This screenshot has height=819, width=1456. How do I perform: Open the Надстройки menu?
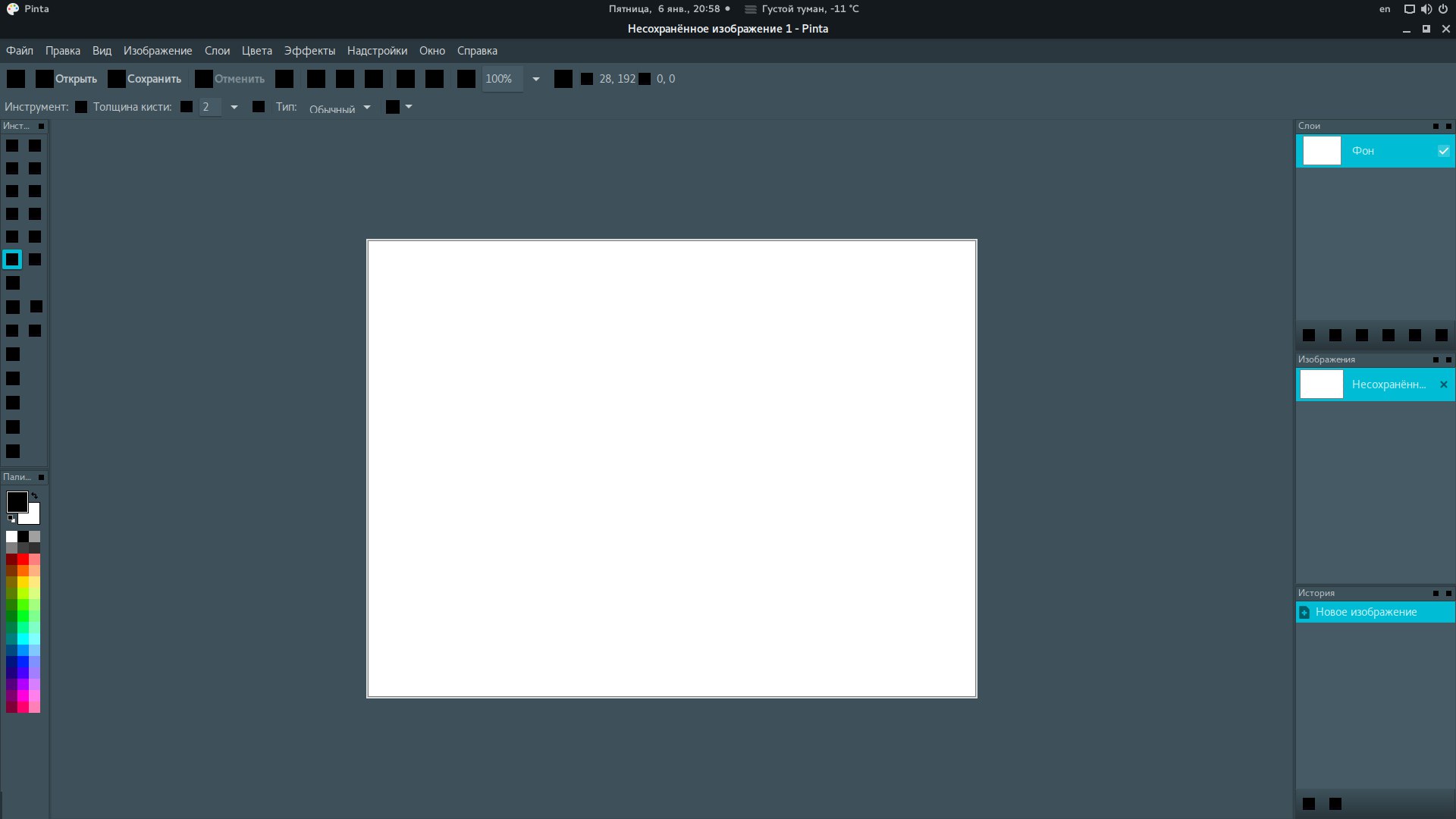click(x=377, y=51)
